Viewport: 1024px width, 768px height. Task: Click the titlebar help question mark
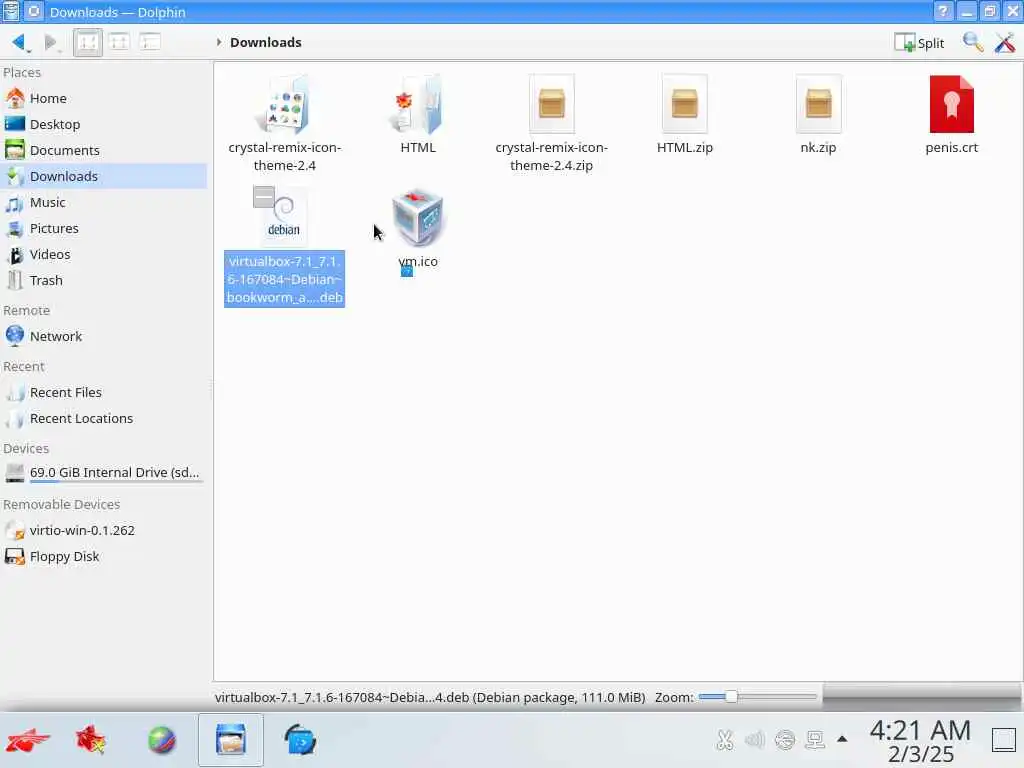pos(943,12)
